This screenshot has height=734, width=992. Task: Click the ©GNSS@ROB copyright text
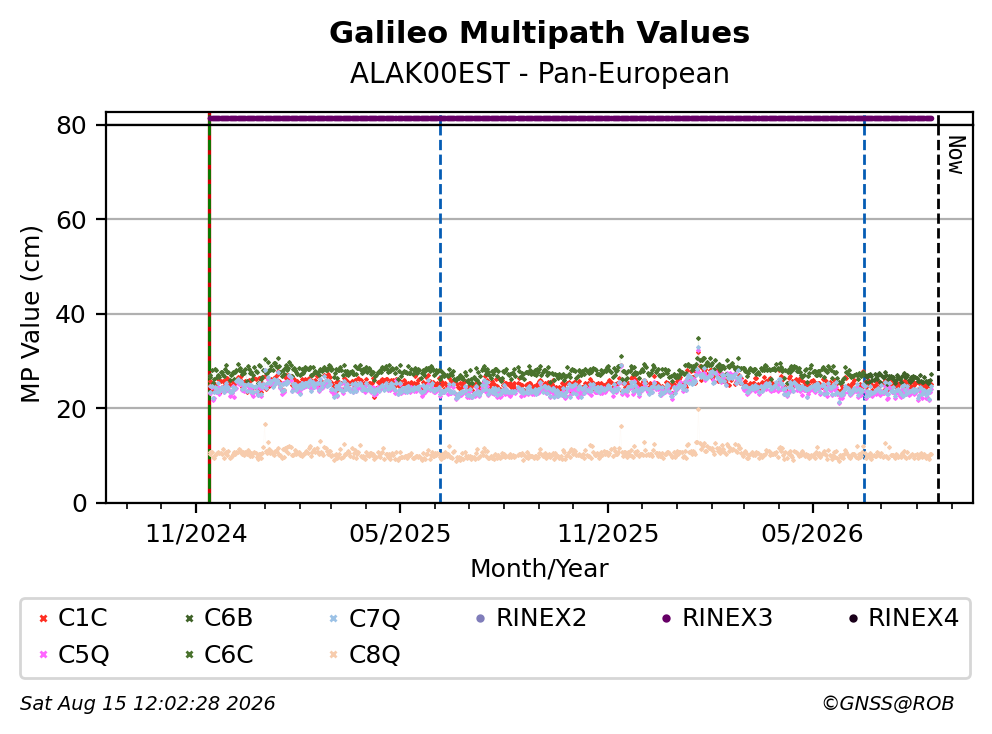888,704
